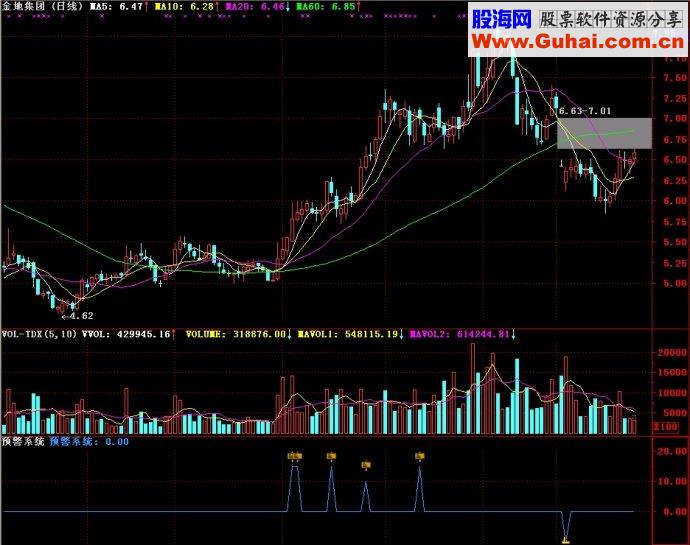Click the 7.00 price axis label
This screenshot has height=545, width=690.
674,119
